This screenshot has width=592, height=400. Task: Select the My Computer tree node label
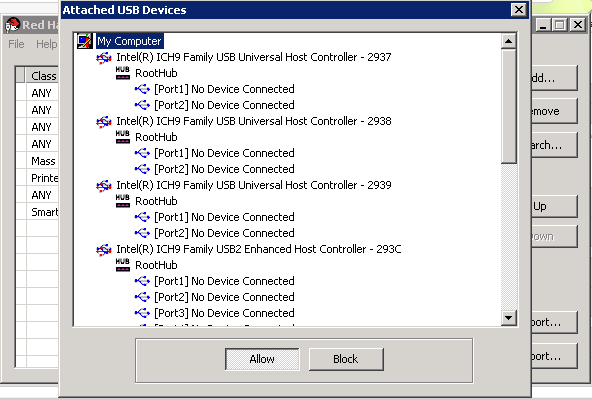(x=129, y=41)
